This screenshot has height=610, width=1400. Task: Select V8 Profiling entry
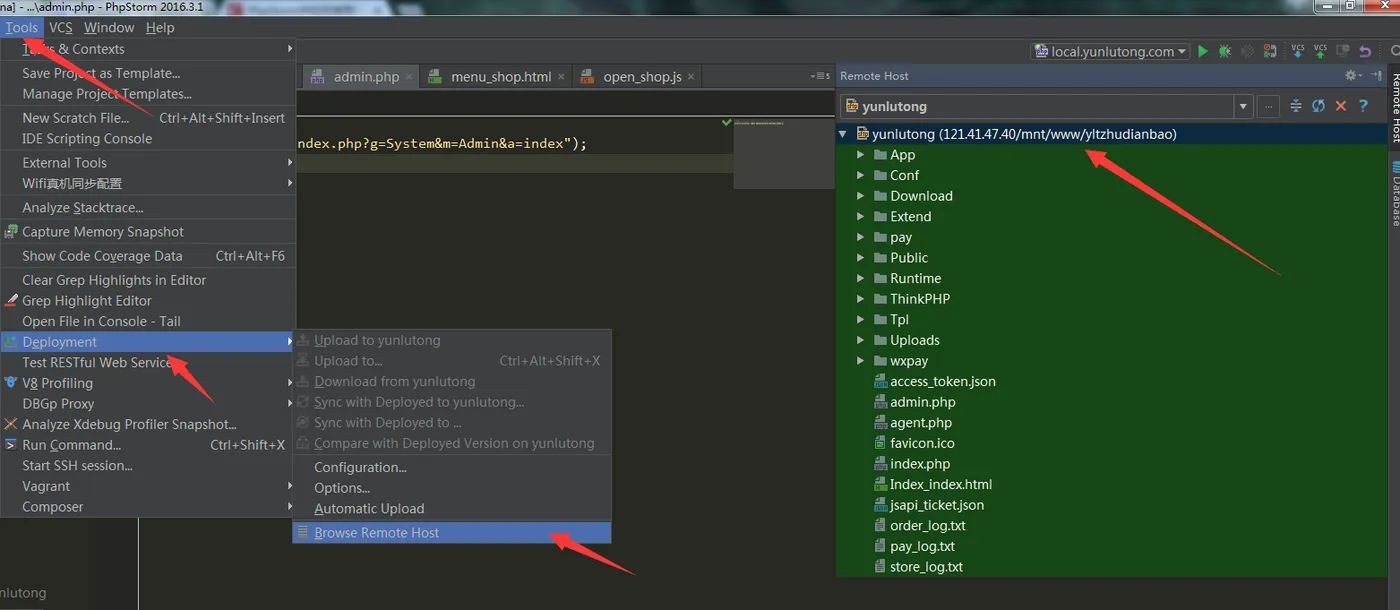(x=148, y=383)
